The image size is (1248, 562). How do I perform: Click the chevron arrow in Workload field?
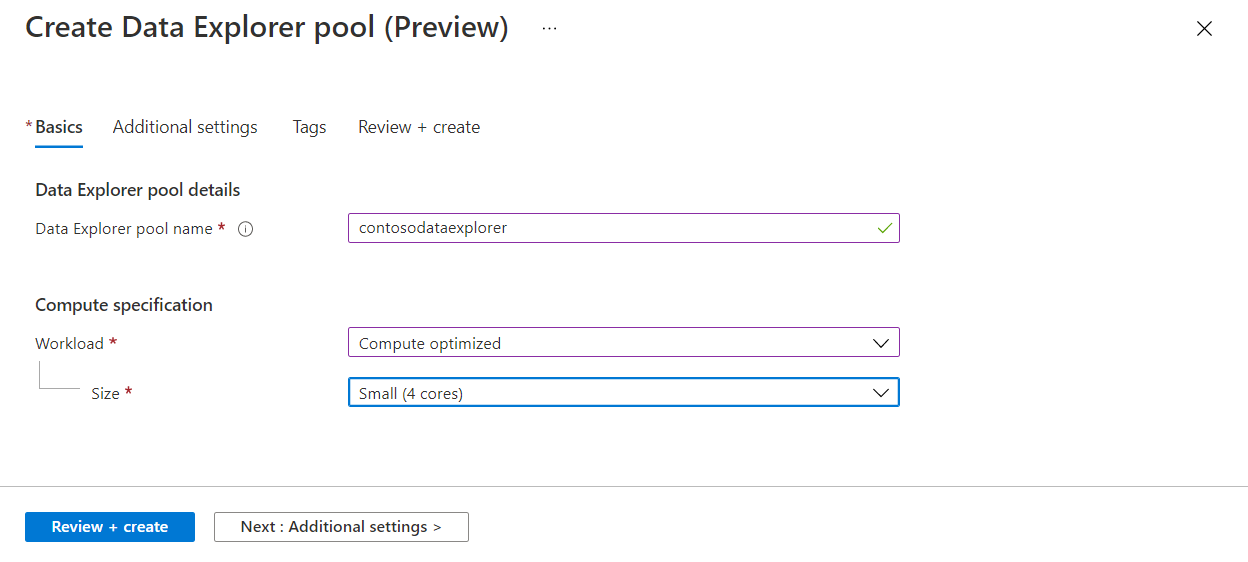(x=880, y=343)
